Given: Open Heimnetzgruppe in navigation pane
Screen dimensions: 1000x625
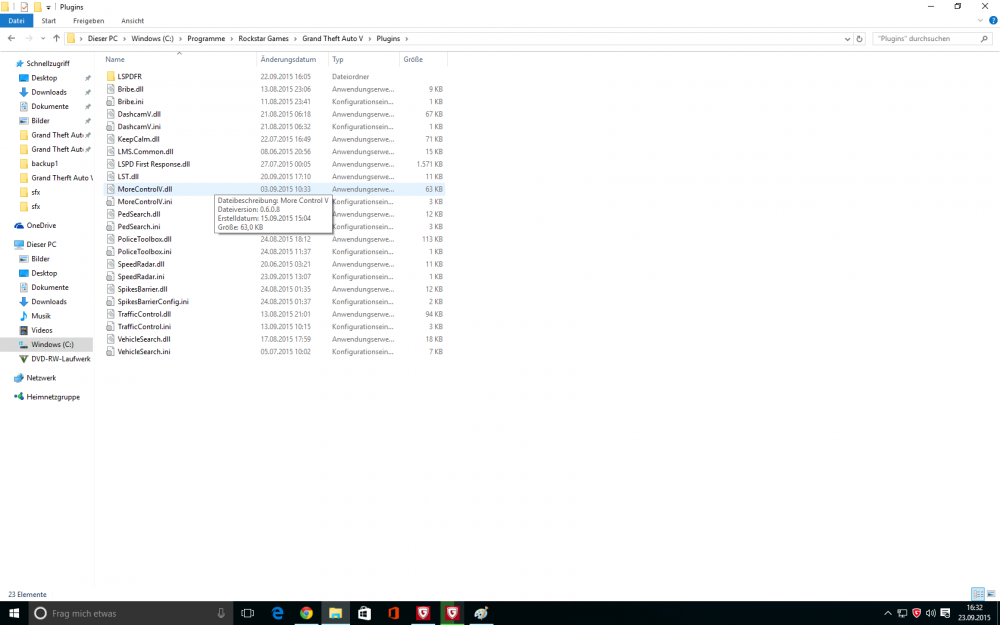Looking at the screenshot, I should 53,397.
